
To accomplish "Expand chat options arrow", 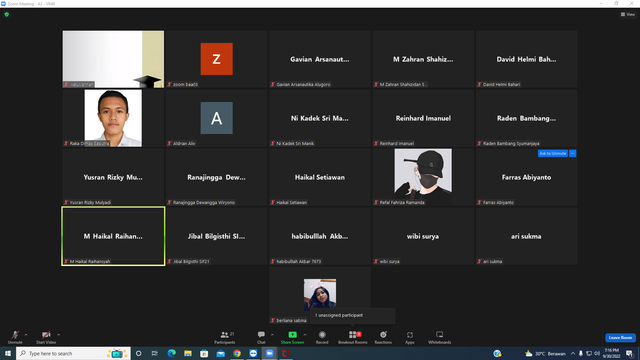I will click(272, 335).
